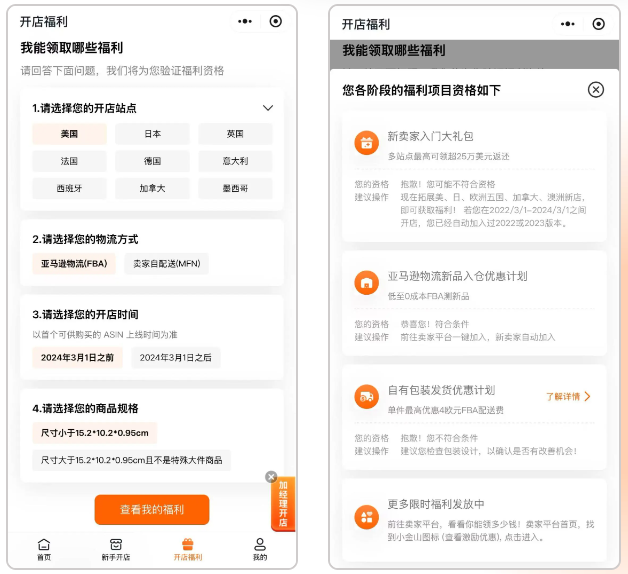Viewport: 628px width, 574px height.
Task: Select 尺寸大于 且不是特殊大件商品 option
Action: pyautogui.click(x=131, y=460)
